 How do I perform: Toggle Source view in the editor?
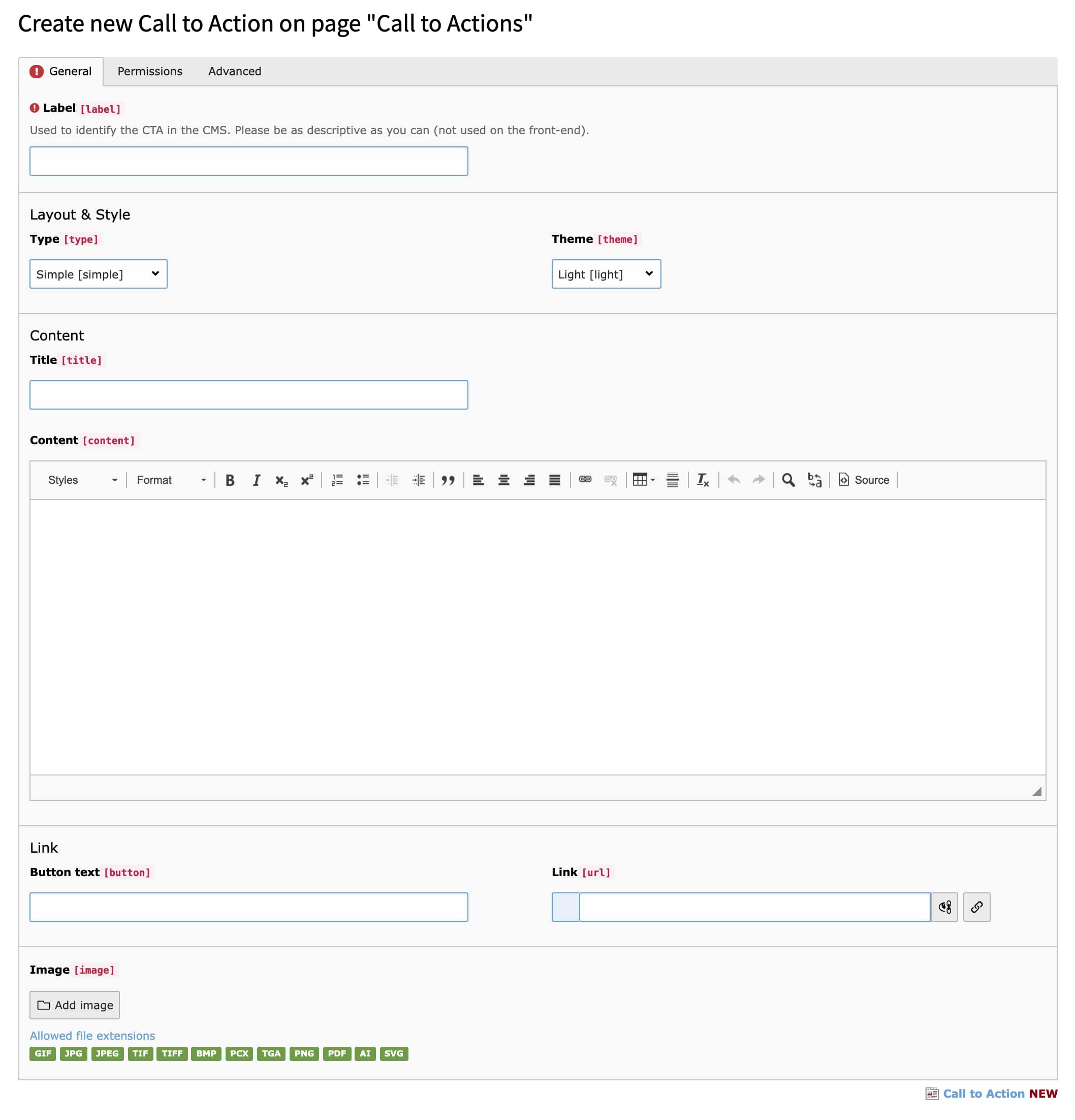[x=864, y=480]
